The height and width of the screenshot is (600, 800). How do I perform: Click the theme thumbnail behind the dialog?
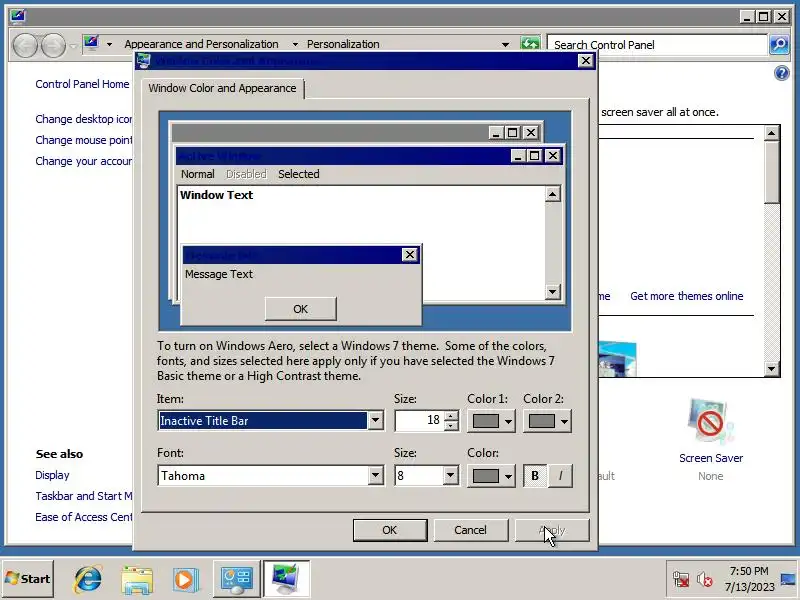click(617, 359)
